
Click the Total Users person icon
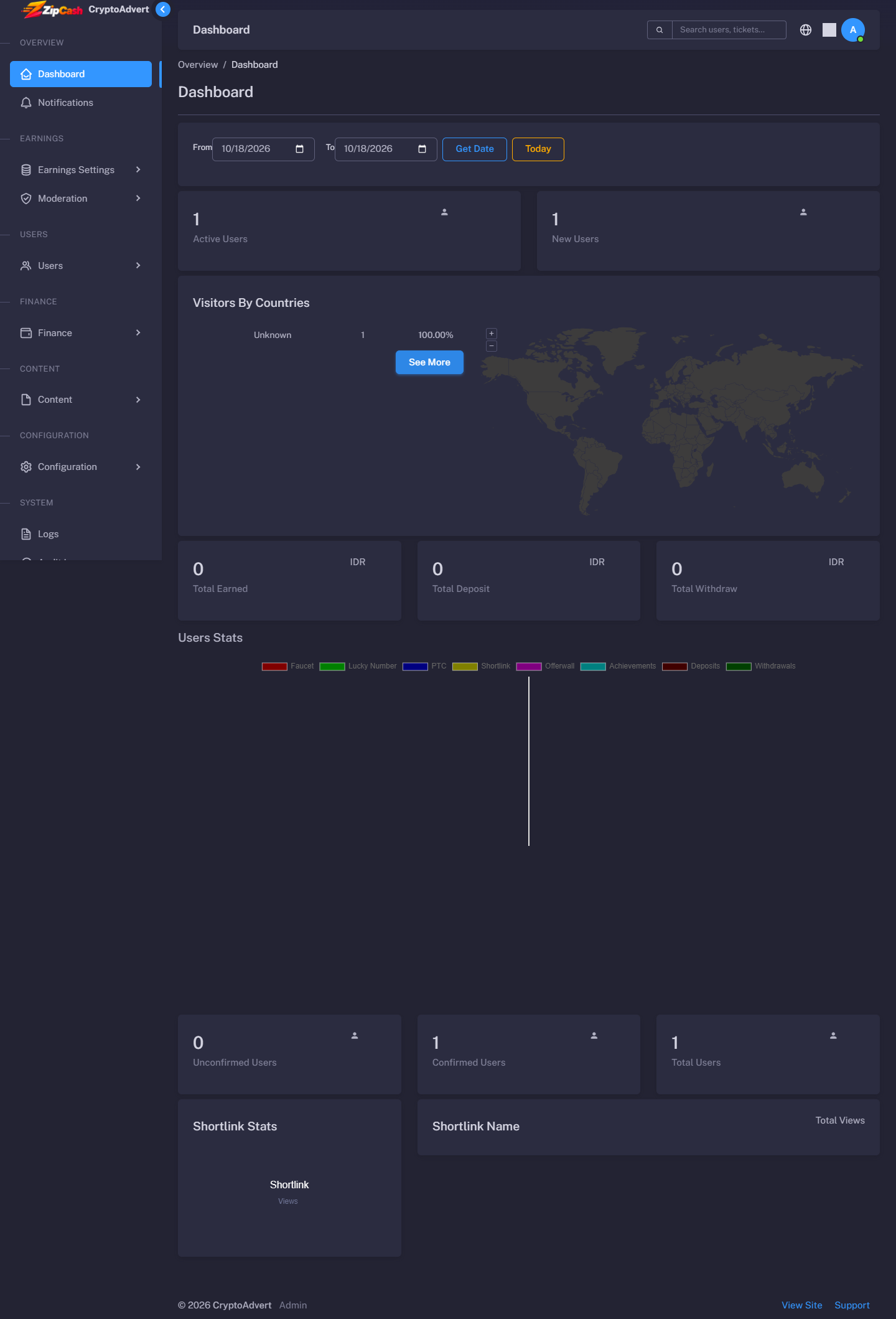click(833, 1036)
